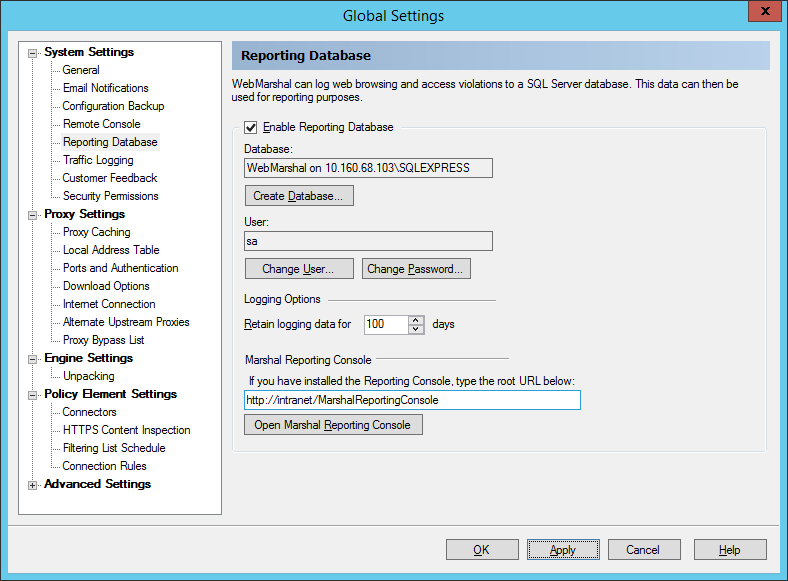Collapse the System Settings tree node
The image size is (788, 581).
[33, 52]
